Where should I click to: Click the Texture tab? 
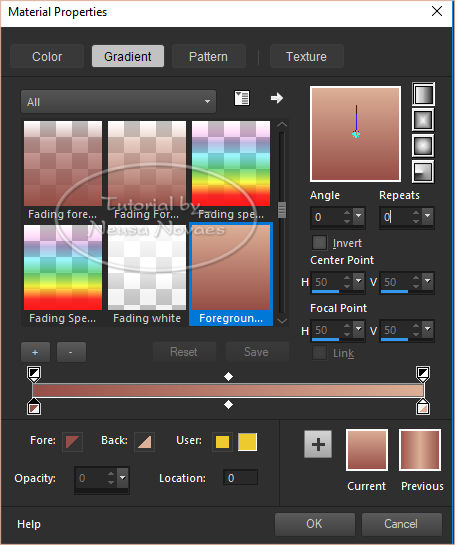(307, 56)
